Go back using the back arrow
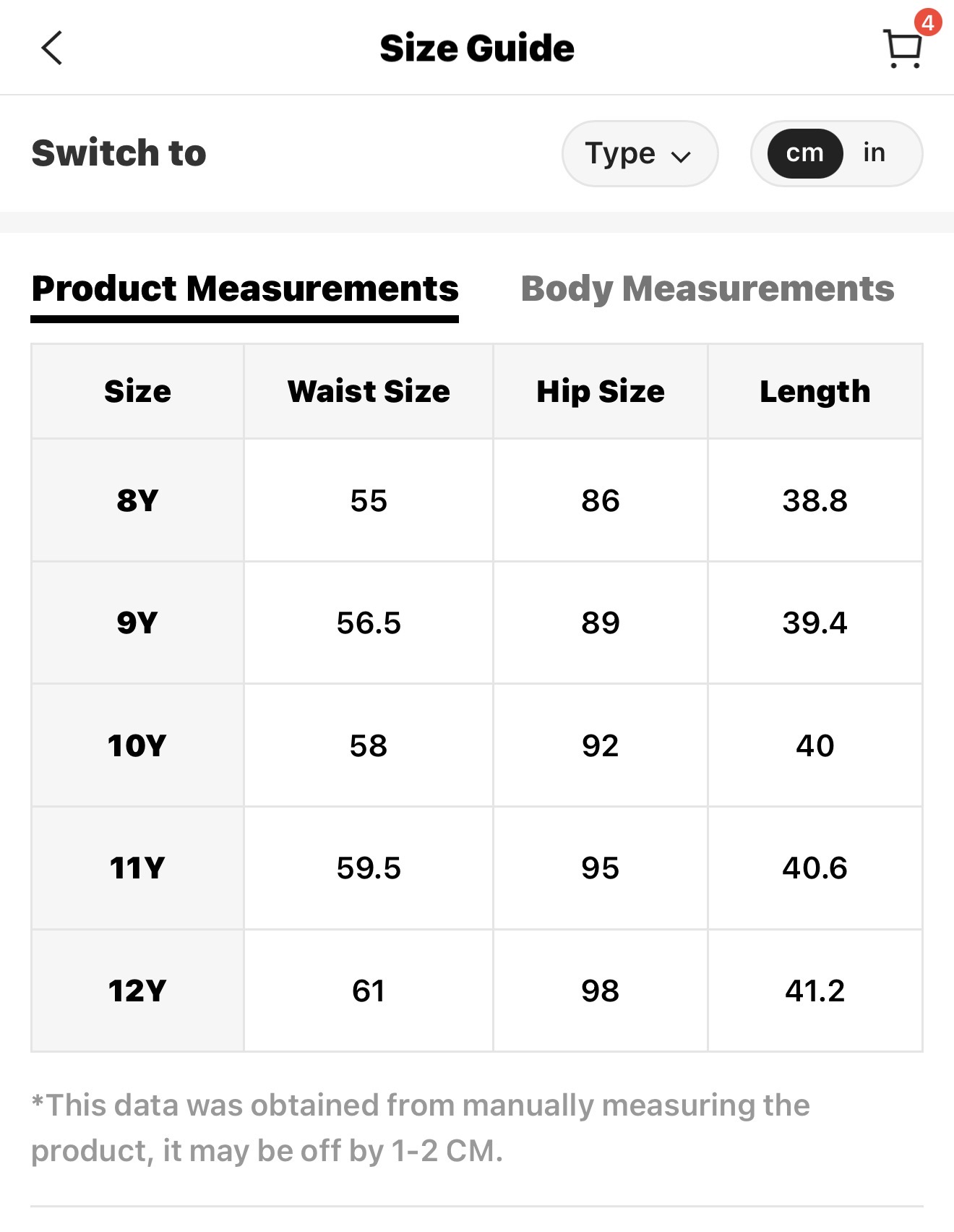Viewport: 954px width, 1232px height. click(x=52, y=48)
